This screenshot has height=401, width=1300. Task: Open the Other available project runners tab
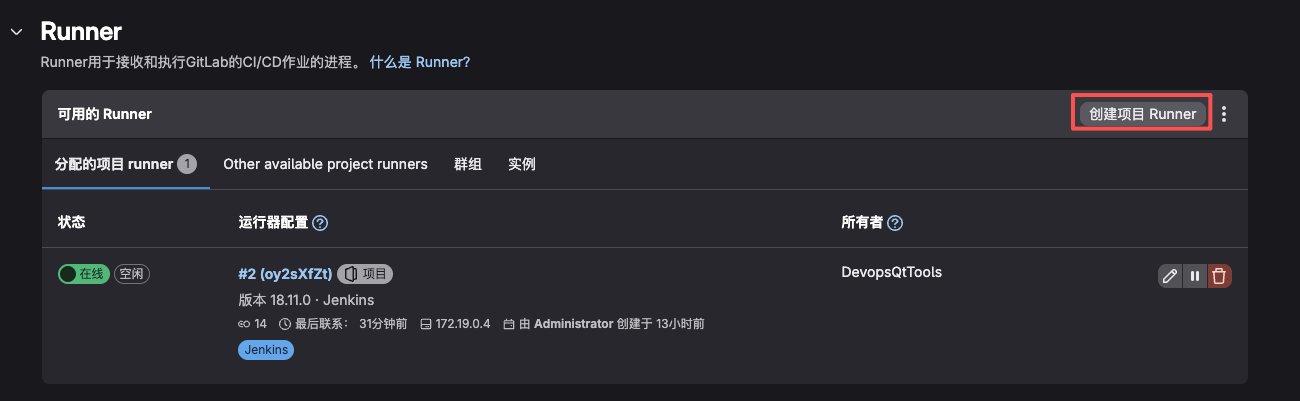click(x=325, y=164)
